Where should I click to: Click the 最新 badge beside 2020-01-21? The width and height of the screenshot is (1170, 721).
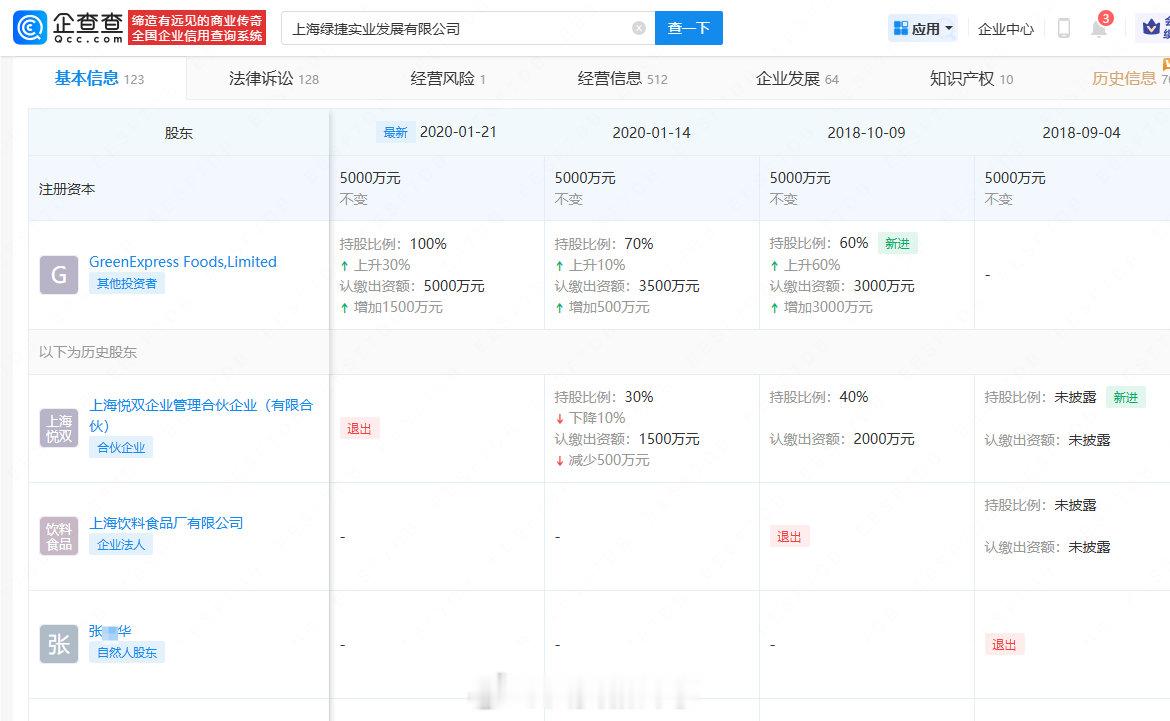395,132
